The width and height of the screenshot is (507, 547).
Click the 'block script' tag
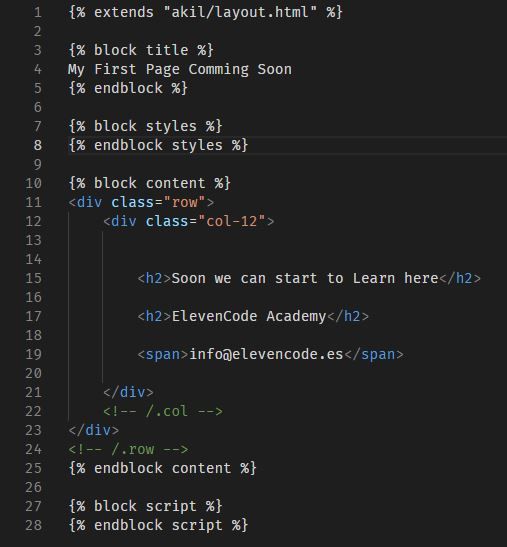[145, 506]
